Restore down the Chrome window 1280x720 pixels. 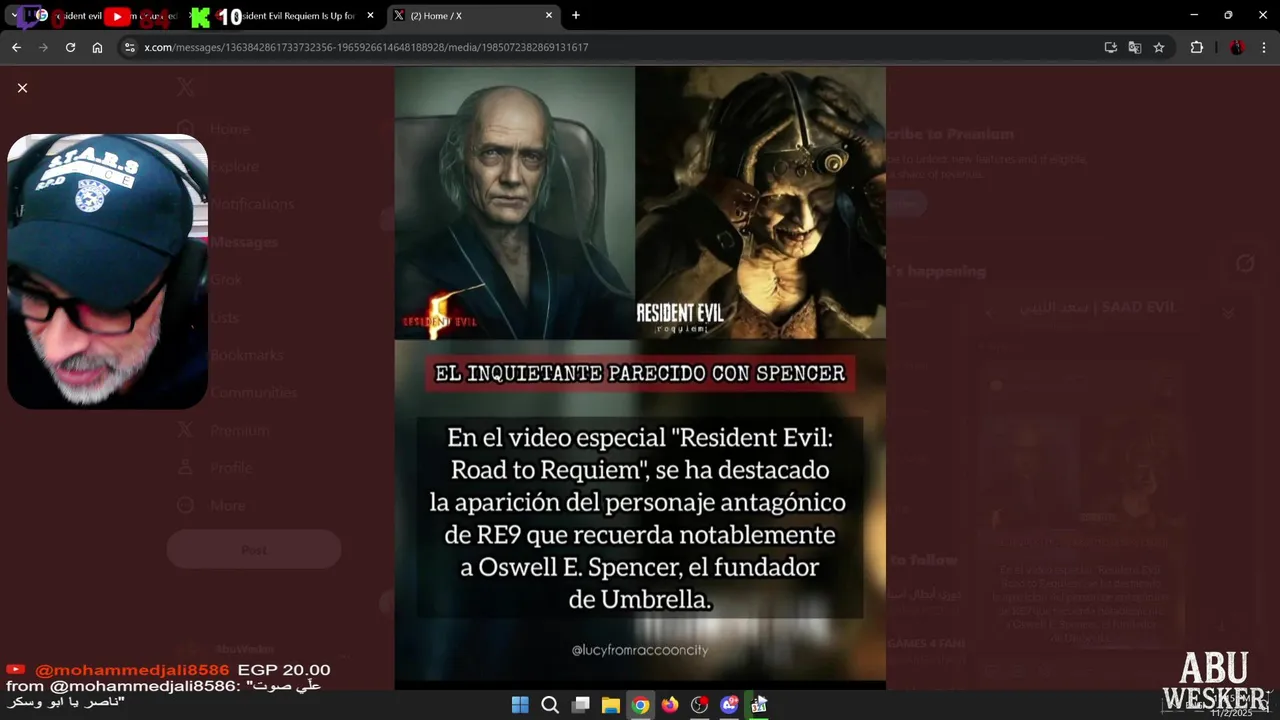[x=1228, y=15]
